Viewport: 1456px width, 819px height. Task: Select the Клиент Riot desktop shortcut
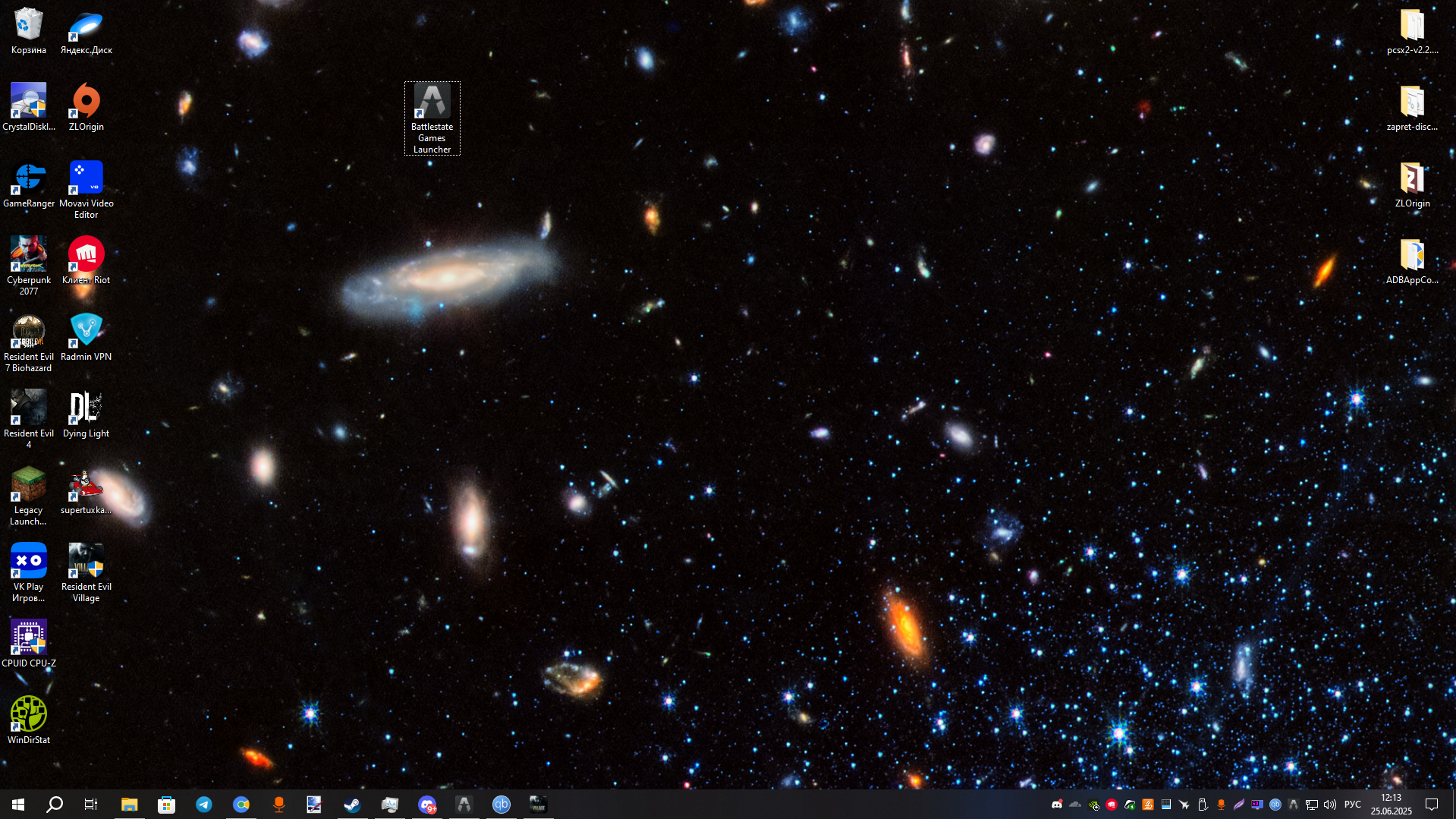coord(86,261)
